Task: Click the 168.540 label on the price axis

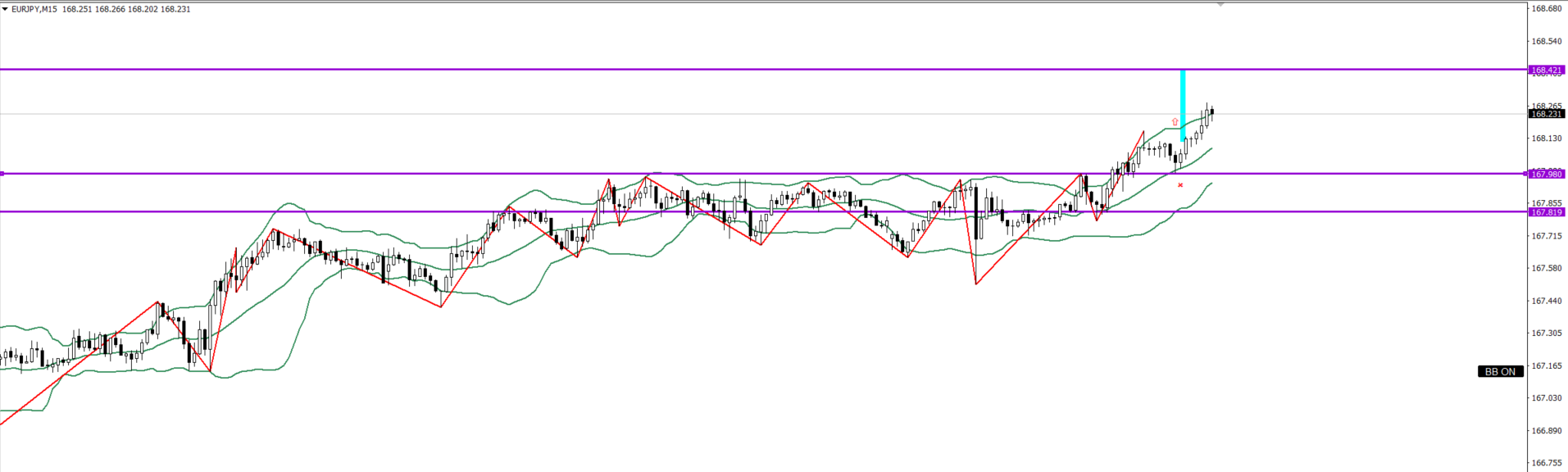Action: (1546, 41)
